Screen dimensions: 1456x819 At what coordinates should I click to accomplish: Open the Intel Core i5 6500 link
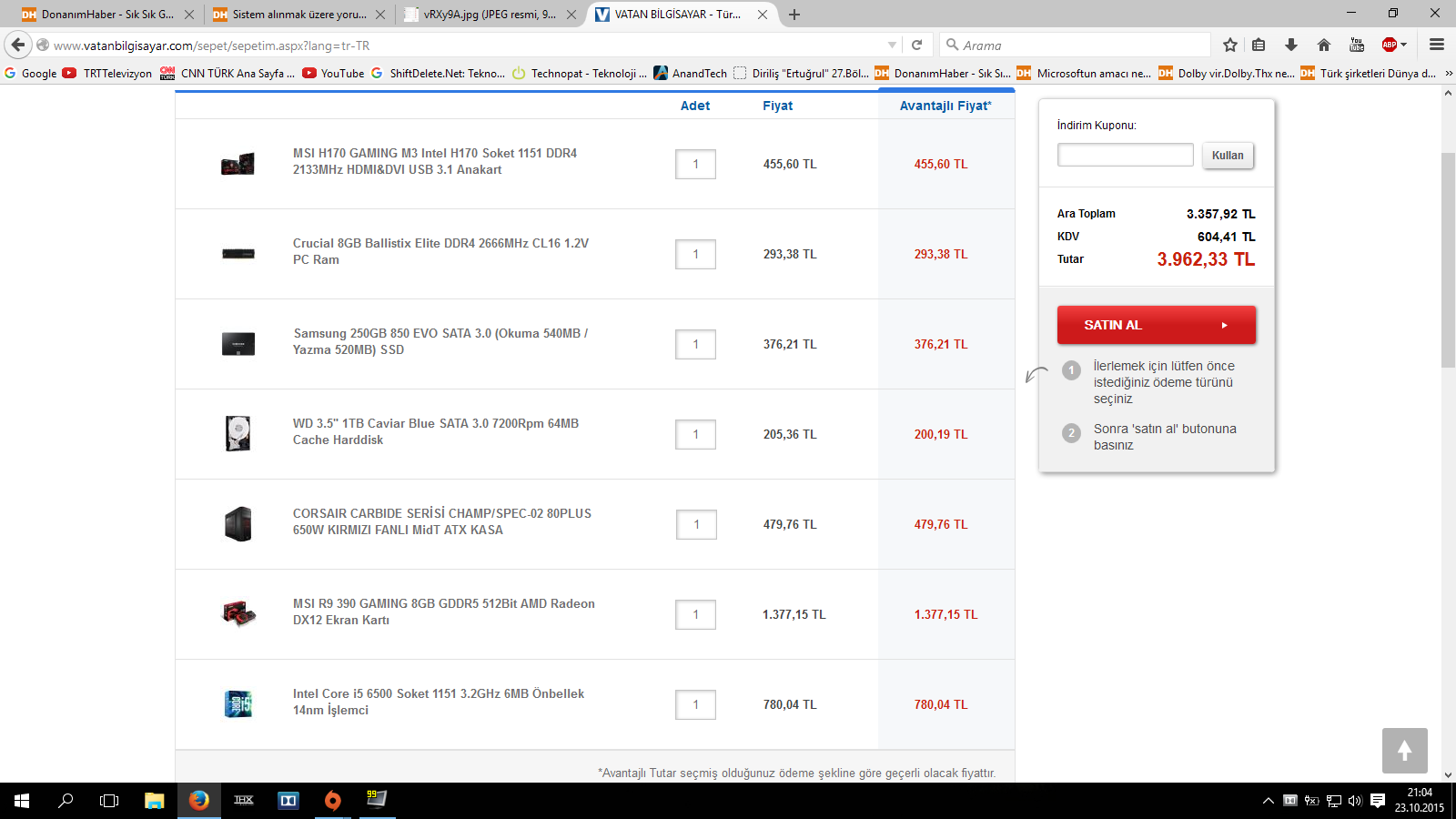(x=439, y=702)
